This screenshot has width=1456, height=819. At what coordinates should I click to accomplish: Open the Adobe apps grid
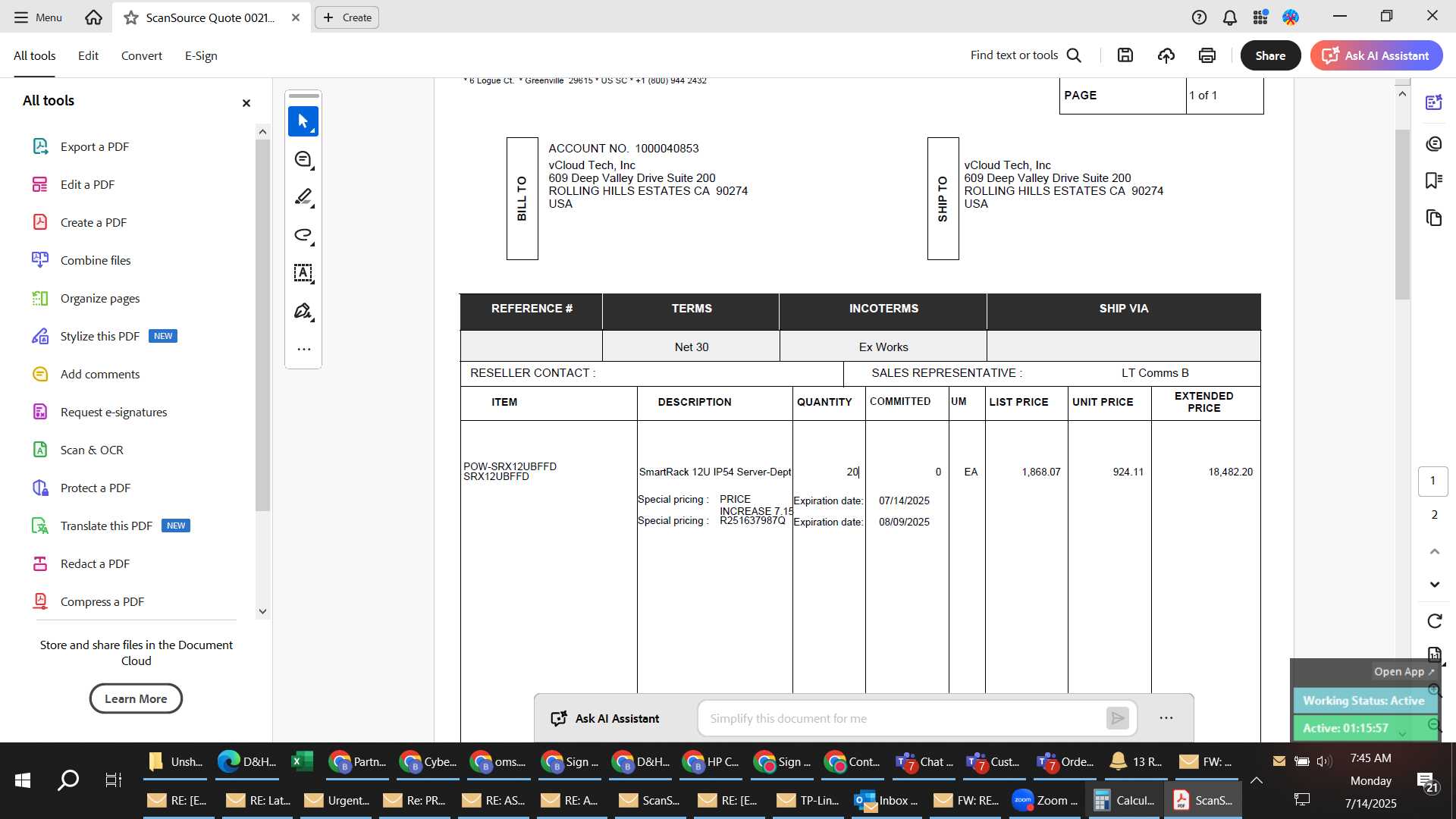pos(1260,17)
